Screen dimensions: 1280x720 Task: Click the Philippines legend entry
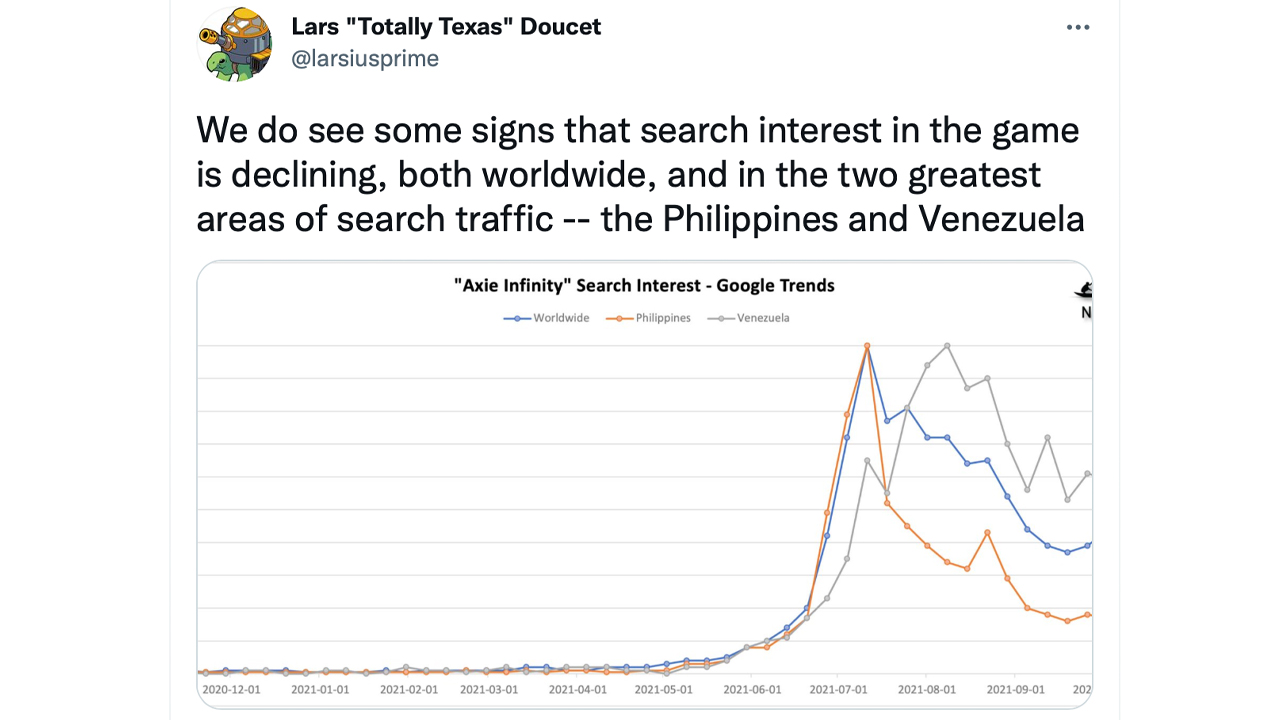[x=648, y=318]
